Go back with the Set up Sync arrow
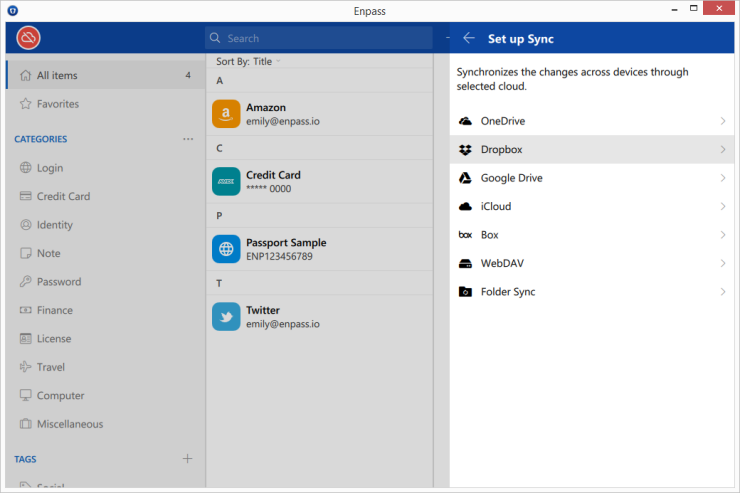The image size is (740, 493). click(469, 38)
